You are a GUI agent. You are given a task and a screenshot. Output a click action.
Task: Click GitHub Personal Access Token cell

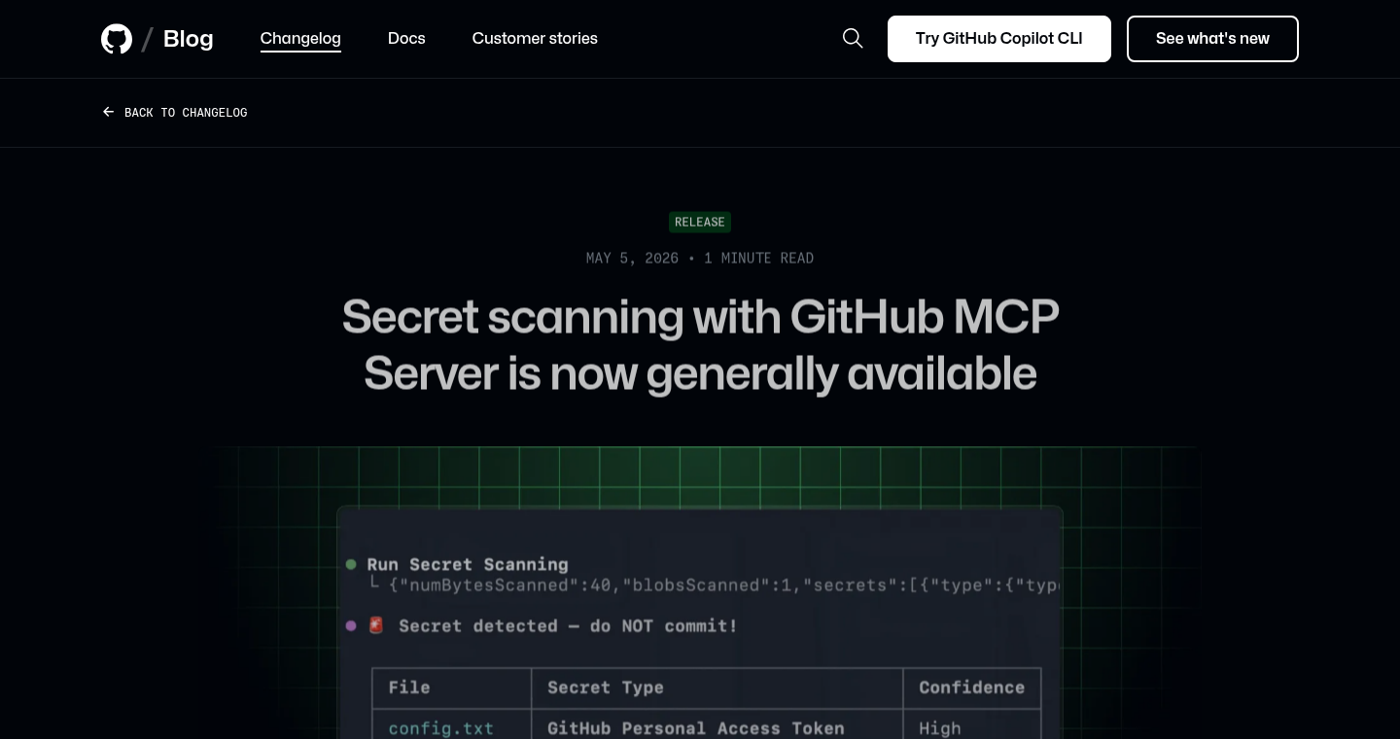(x=696, y=728)
